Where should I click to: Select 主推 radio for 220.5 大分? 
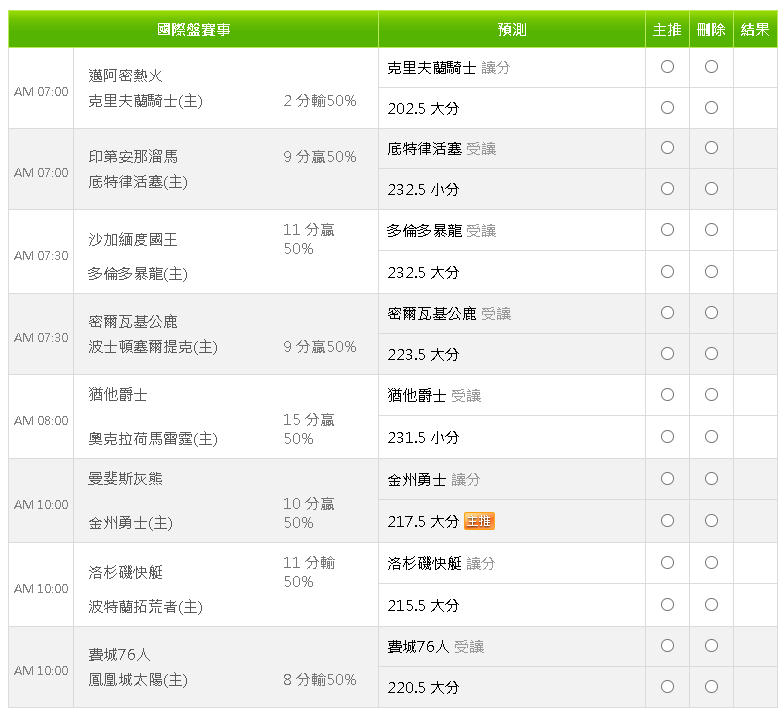[x=667, y=687]
